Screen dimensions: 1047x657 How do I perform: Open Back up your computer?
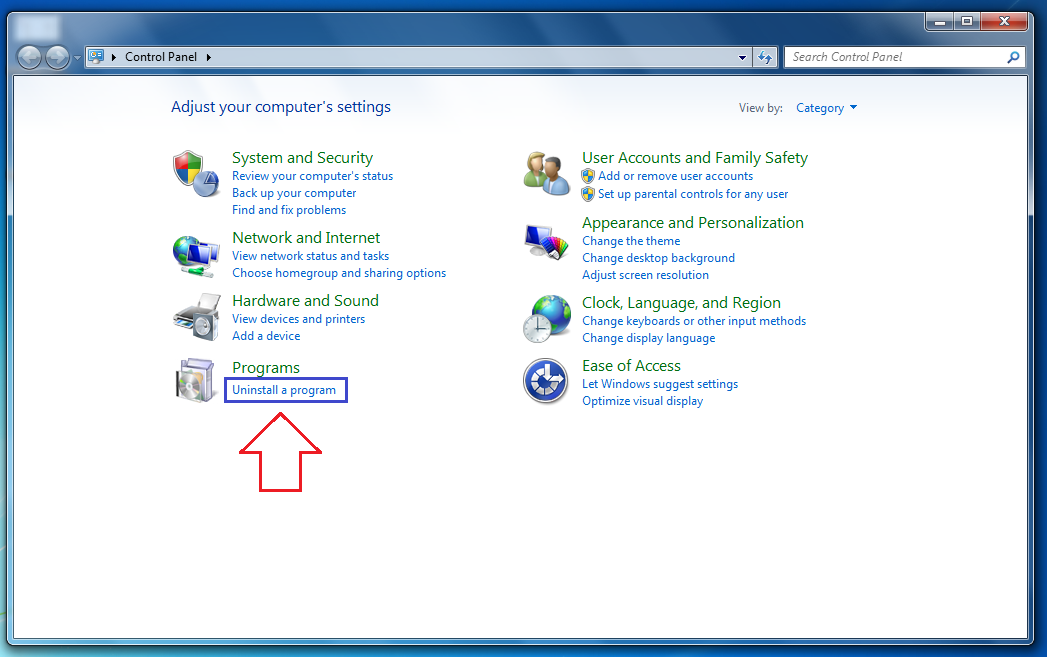[x=294, y=193]
